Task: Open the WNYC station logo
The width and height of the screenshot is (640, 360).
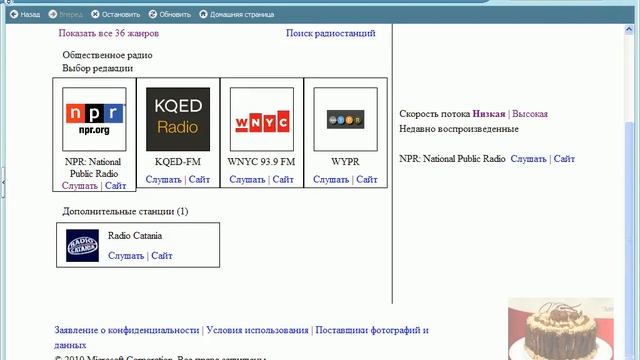Action: pos(262,119)
